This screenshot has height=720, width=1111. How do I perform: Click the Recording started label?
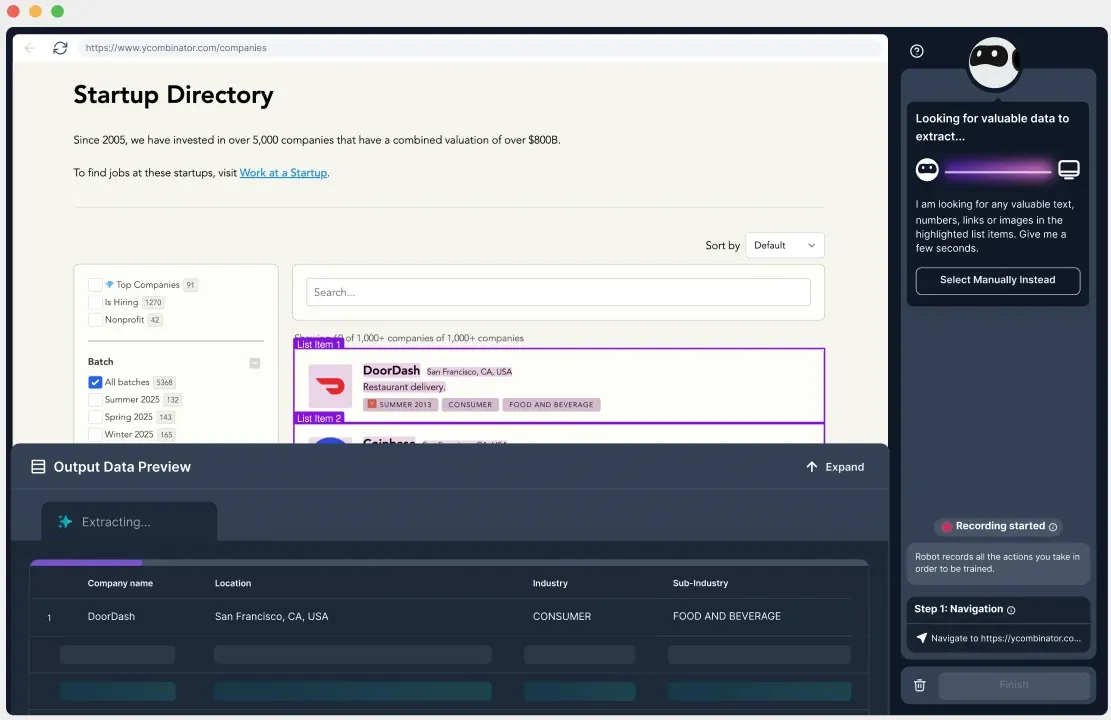click(1000, 526)
